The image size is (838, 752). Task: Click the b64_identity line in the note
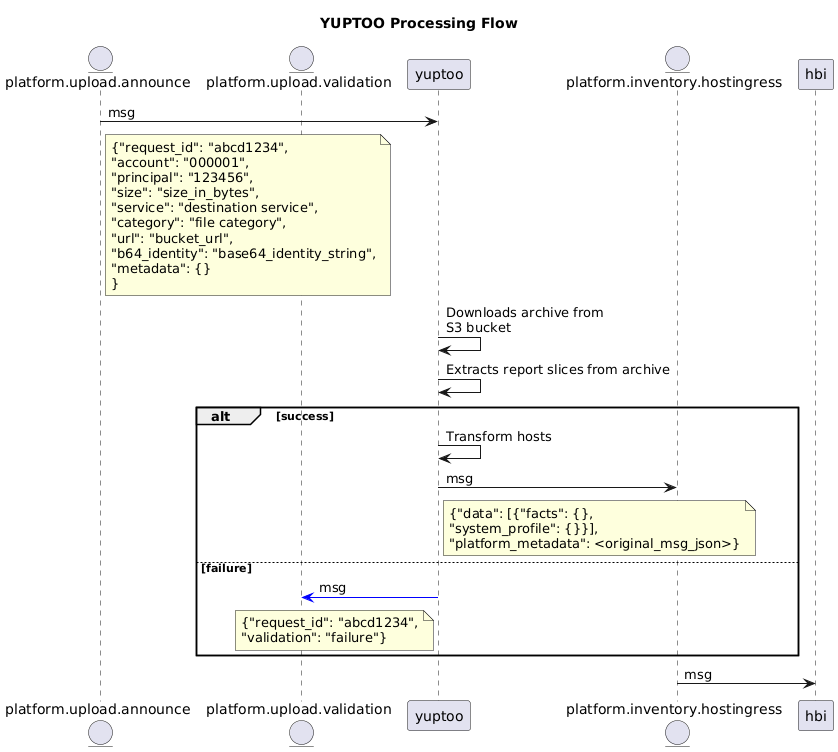[x=244, y=253]
